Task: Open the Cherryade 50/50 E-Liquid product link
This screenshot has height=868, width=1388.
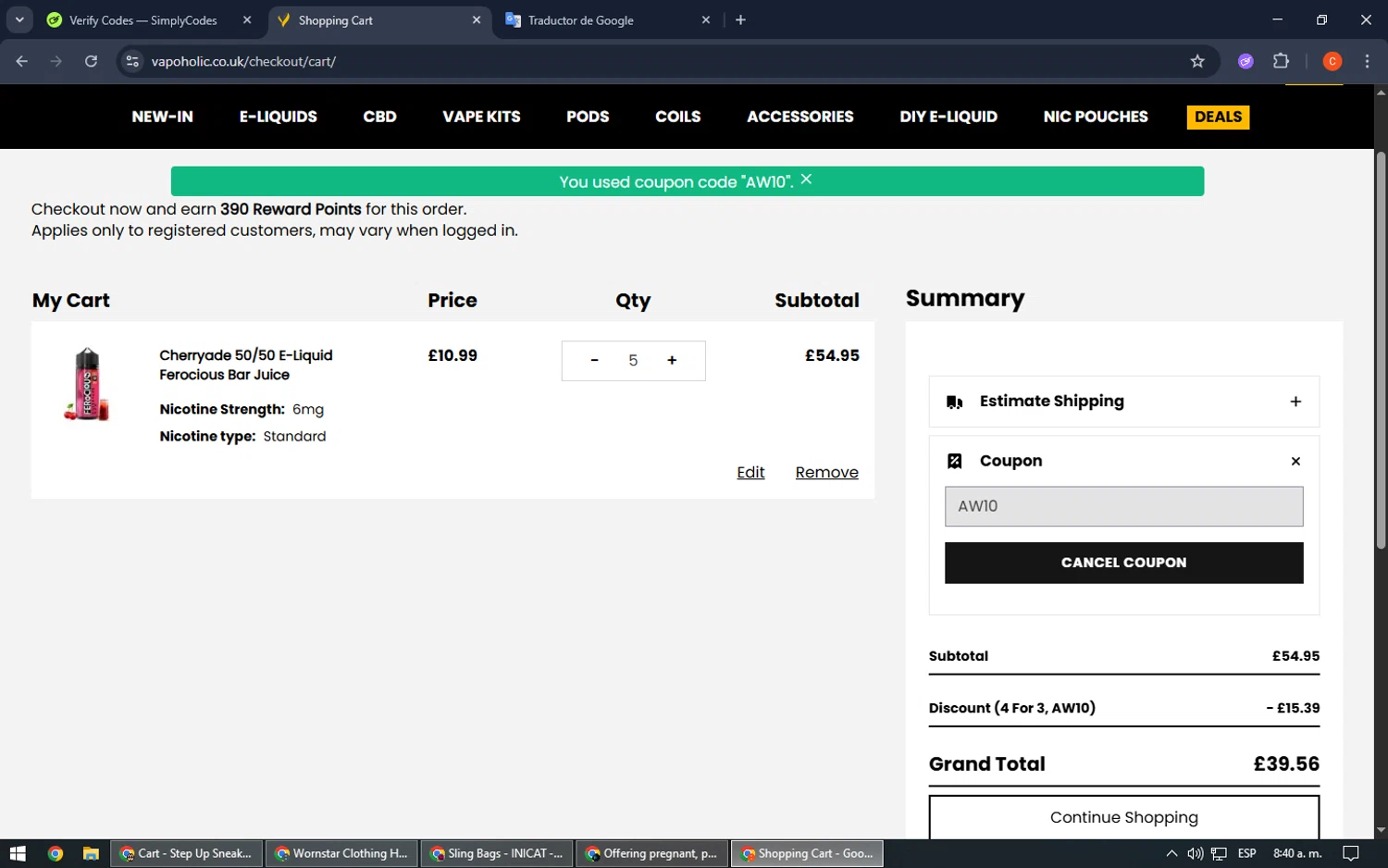Action: (245, 365)
